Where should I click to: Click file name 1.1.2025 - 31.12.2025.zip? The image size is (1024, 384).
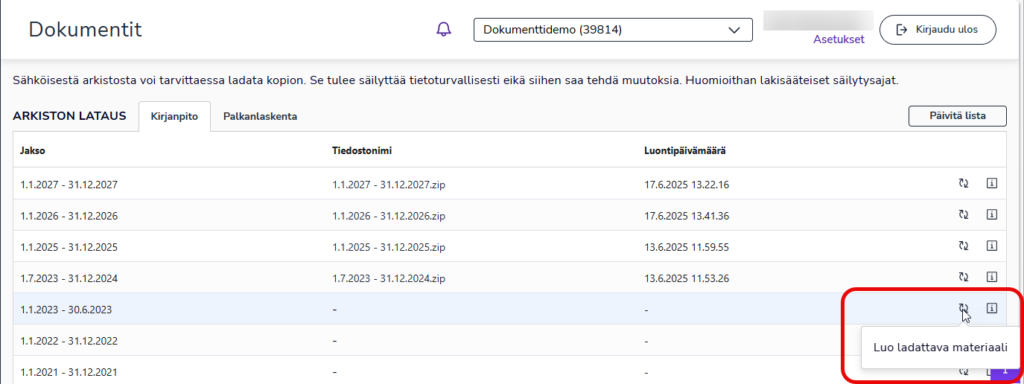(x=389, y=247)
